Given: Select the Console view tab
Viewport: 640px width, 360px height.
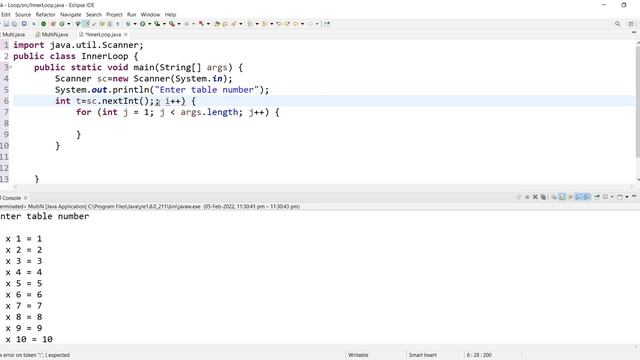Looking at the screenshot, I should (11, 198).
